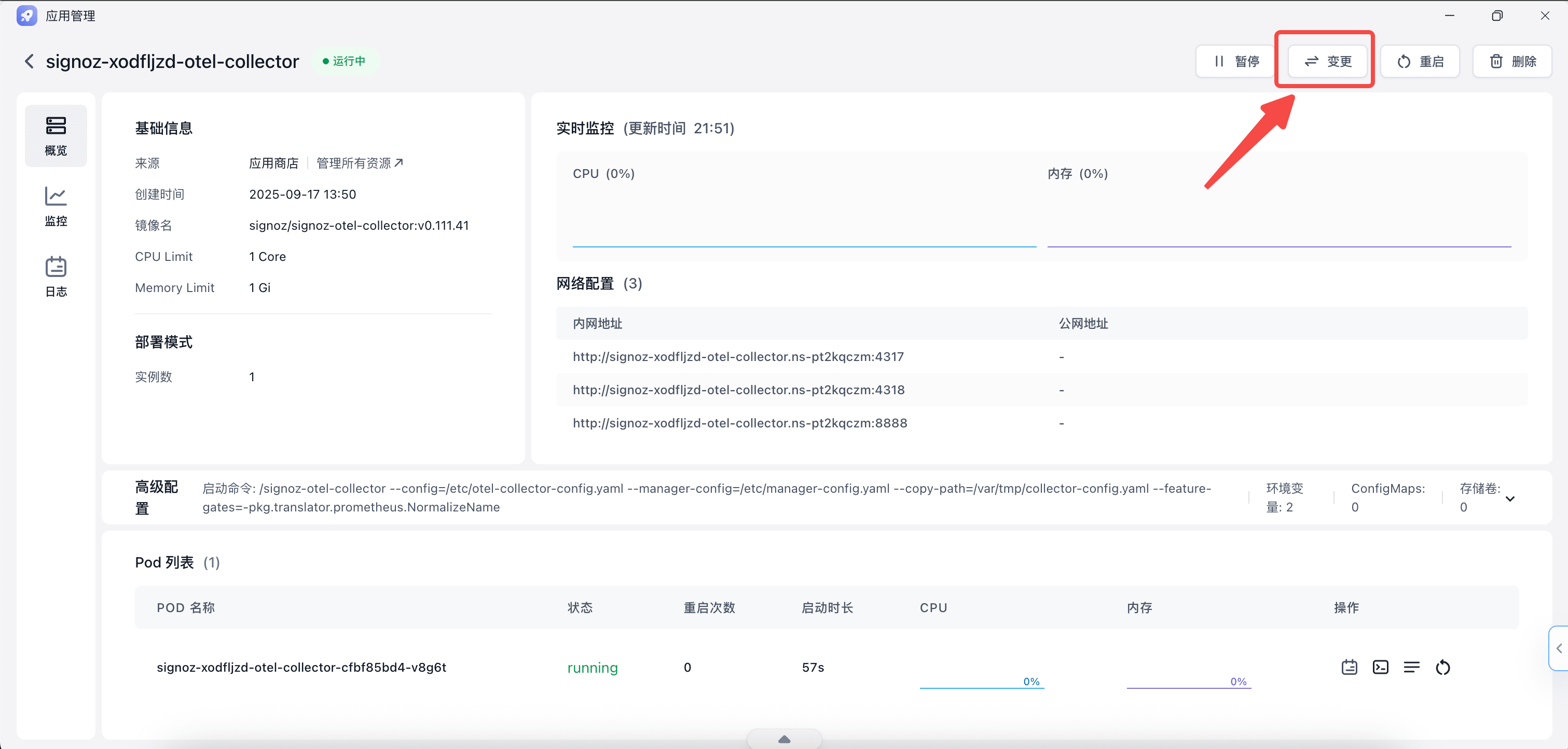Restart the pod using circular arrow icon
Image resolution: width=1568 pixels, height=749 pixels.
click(x=1442, y=668)
